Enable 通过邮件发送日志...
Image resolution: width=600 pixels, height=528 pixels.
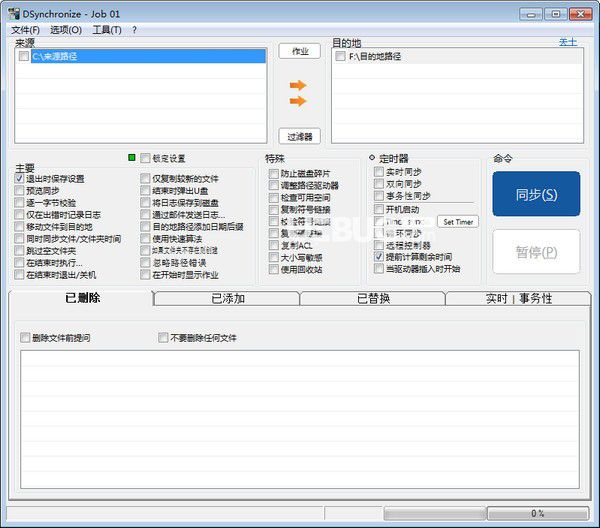coord(145,214)
